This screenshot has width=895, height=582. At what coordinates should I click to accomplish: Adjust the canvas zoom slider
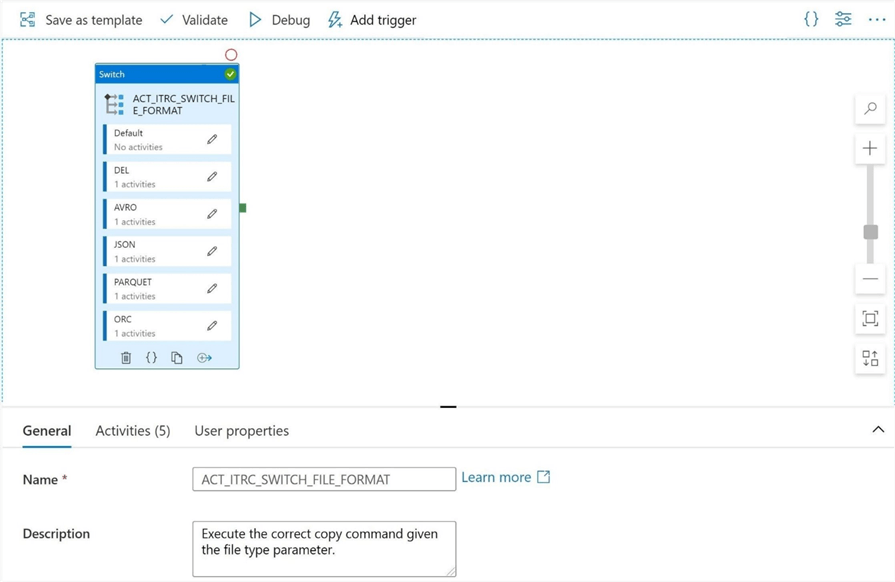pyautogui.click(x=869, y=230)
